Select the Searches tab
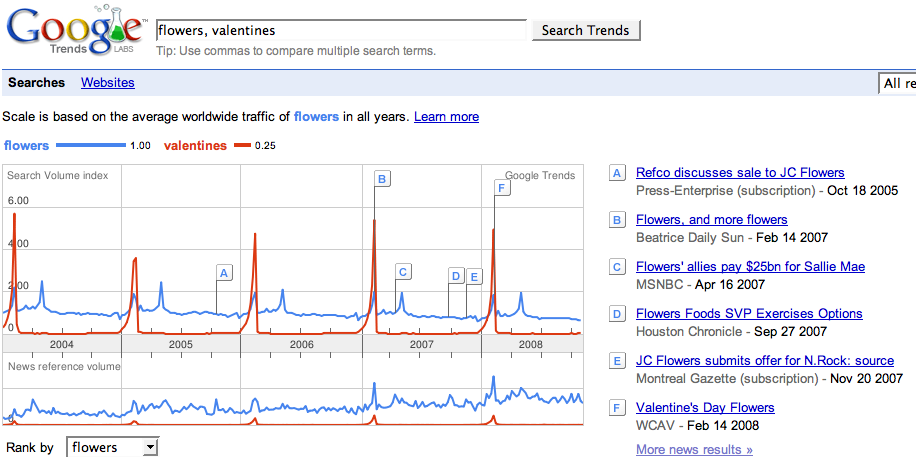916x457 pixels. point(36,83)
